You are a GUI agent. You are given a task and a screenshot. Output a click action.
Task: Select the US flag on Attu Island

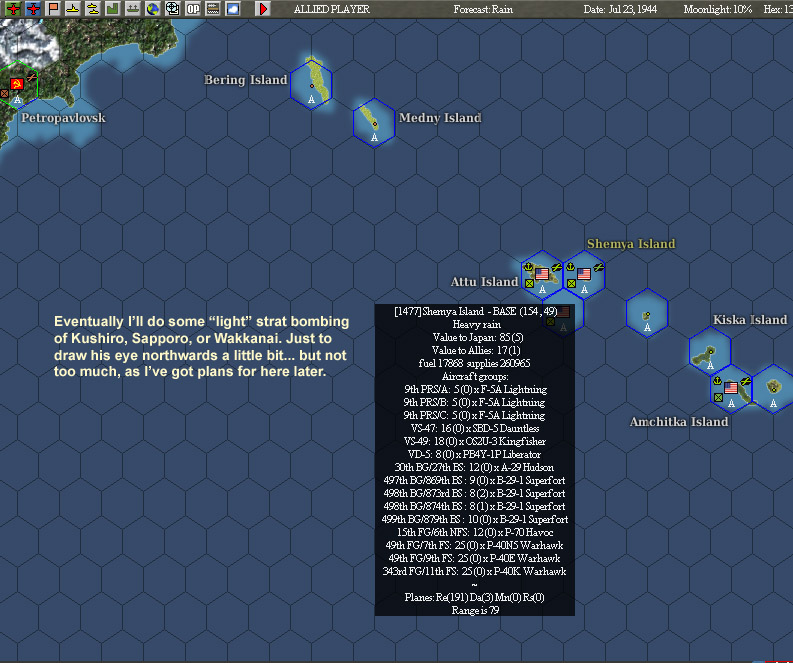pos(542,274)
